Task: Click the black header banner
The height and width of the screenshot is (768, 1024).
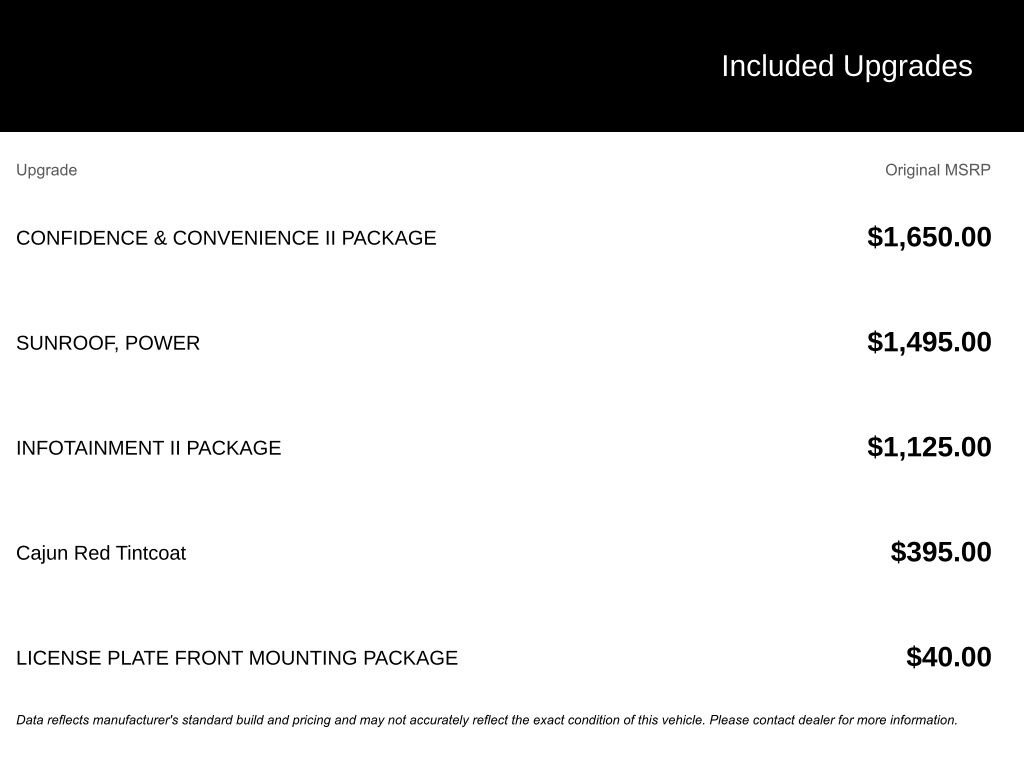Action: point(512,66)
